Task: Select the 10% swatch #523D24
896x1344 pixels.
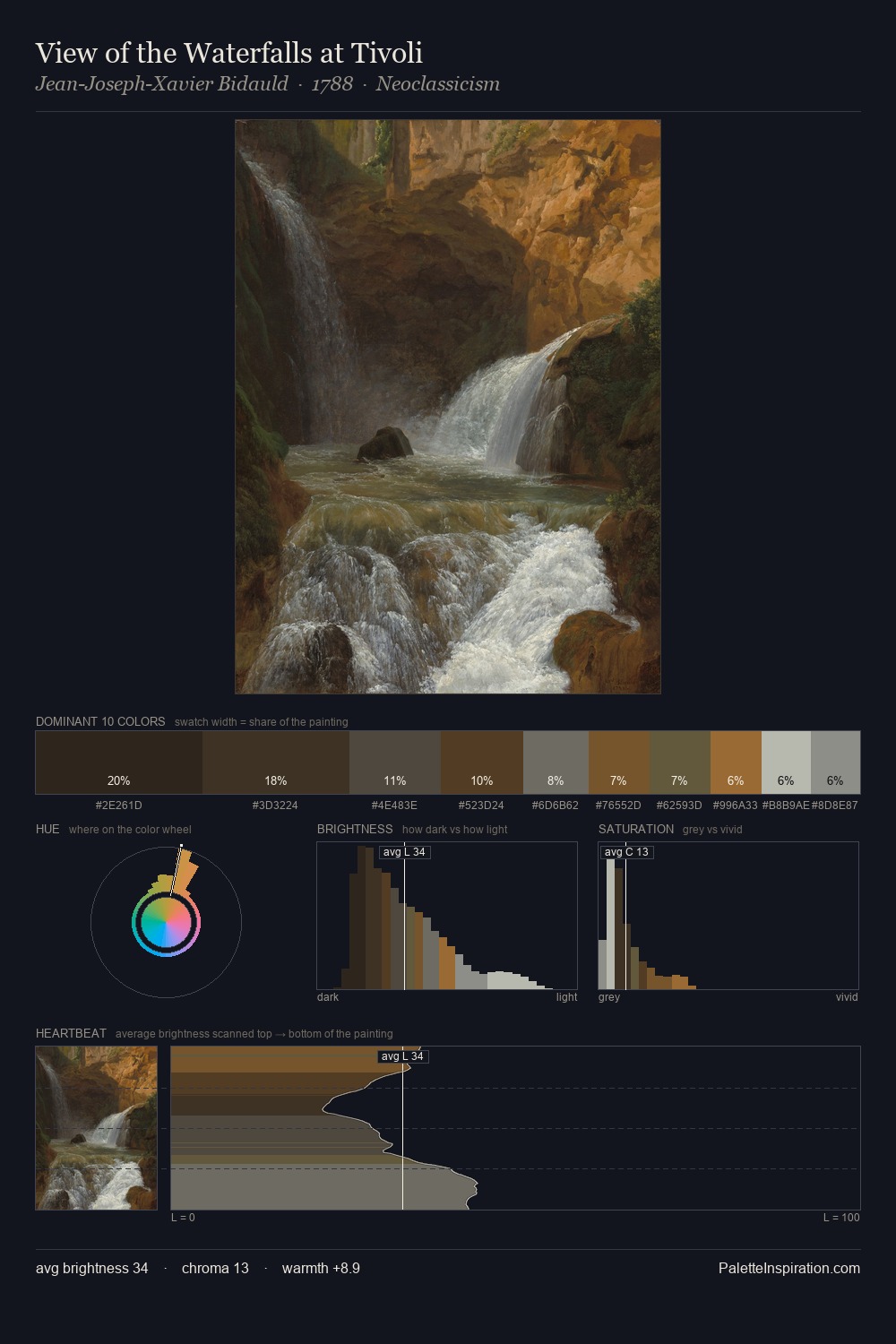Action: point(482,762)
